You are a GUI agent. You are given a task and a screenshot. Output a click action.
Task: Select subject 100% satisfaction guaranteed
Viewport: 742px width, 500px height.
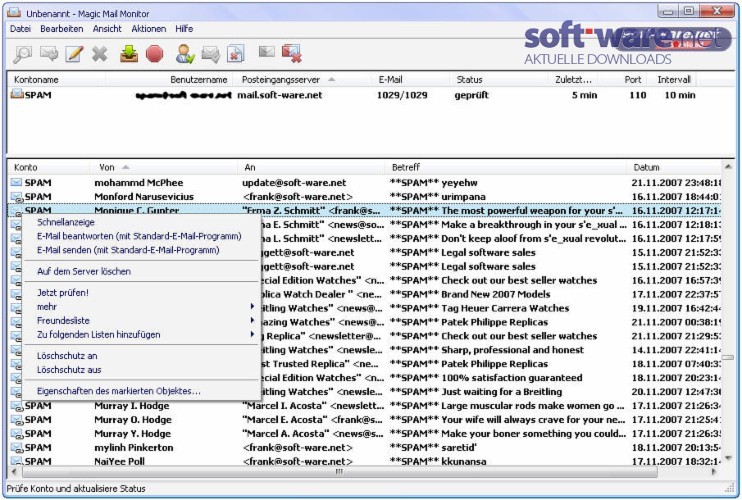point(512,378)
